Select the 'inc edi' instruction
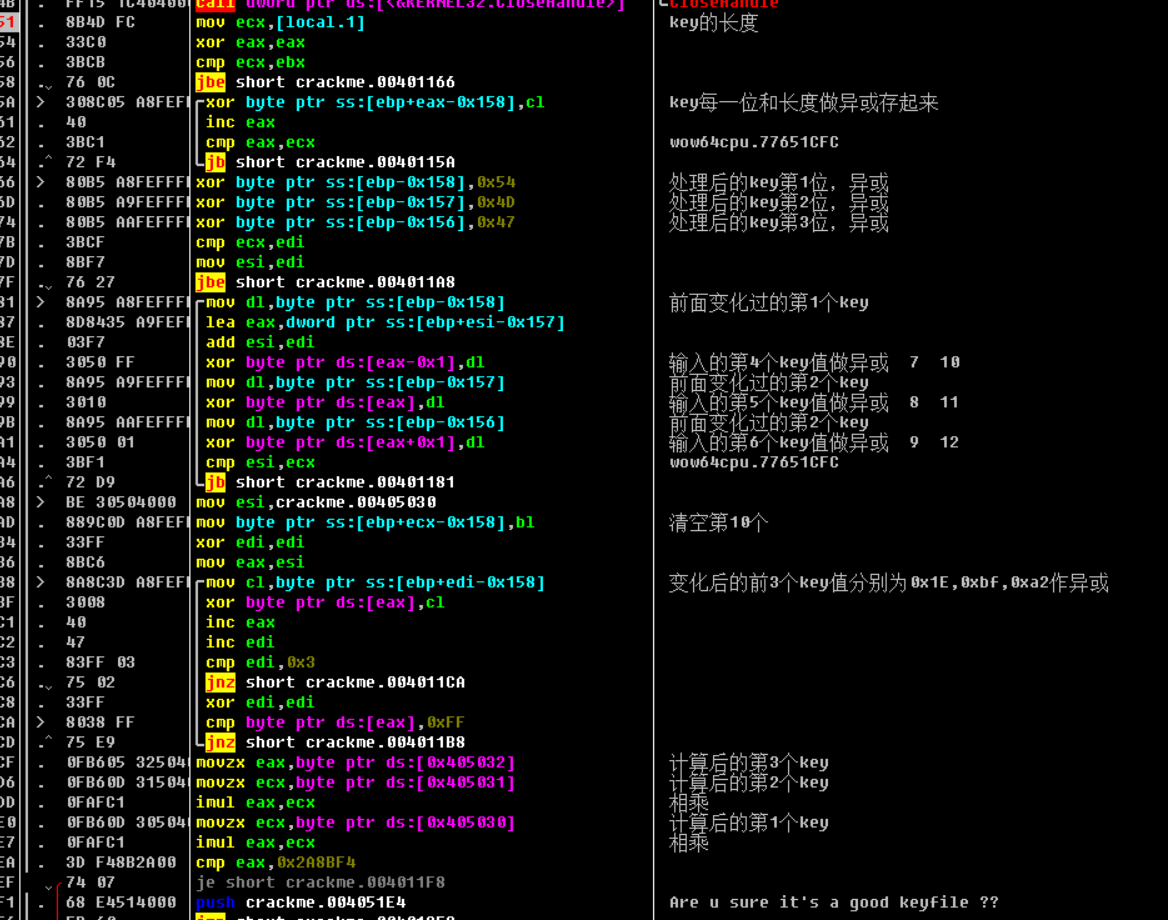1168x920 pixels. pos(240,642)
